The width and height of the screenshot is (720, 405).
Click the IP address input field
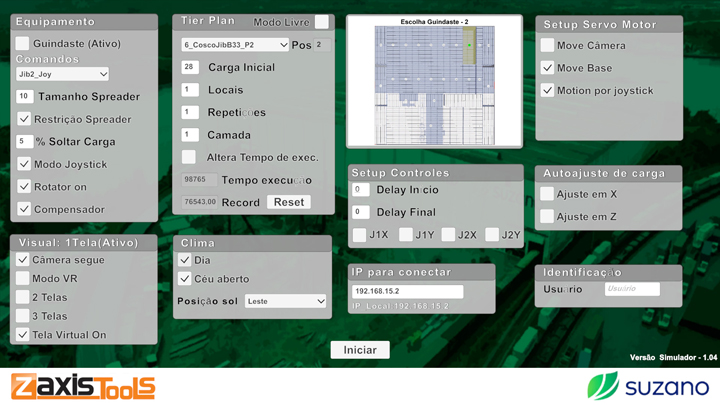click(407, 292)
